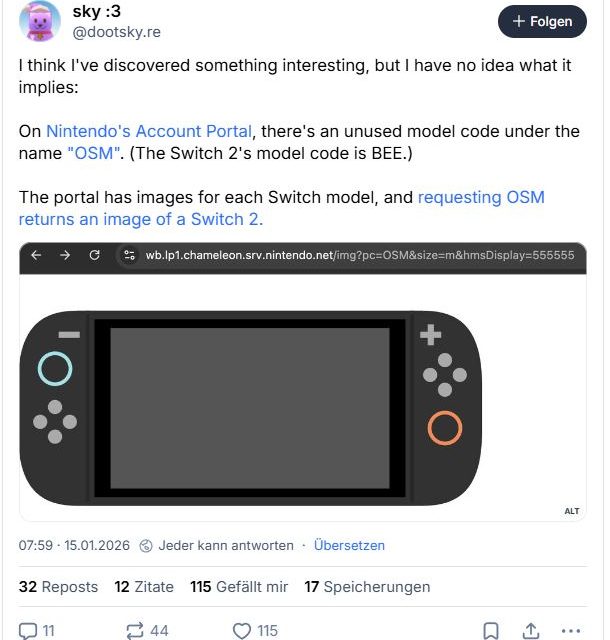Image resolution: width=610 pixels, height=640 pixels.
Task: Like the post with heart icon
Action: tap(242, 630)
